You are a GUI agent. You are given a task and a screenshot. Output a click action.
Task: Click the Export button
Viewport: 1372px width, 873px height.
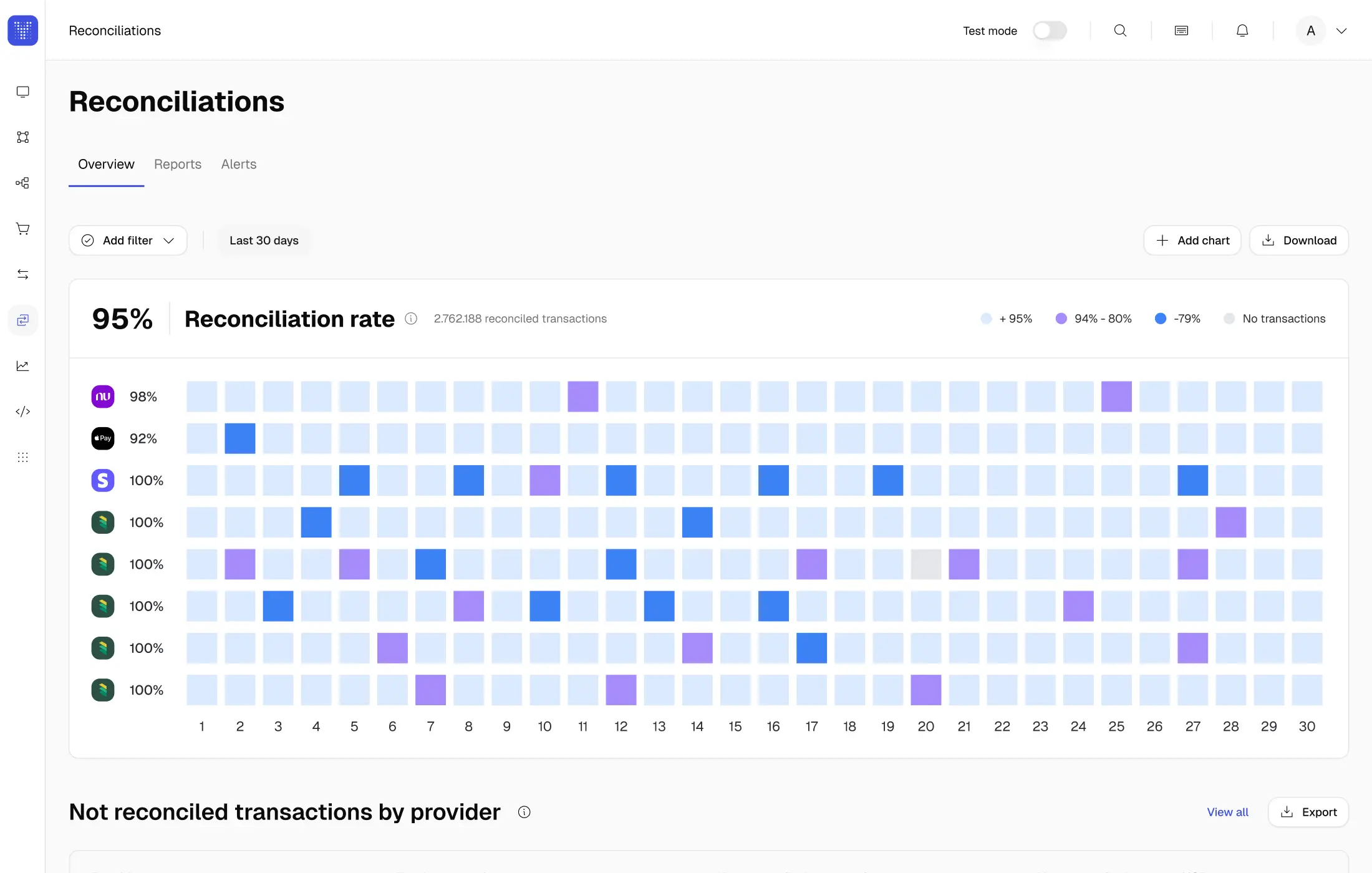[1308, 812]
